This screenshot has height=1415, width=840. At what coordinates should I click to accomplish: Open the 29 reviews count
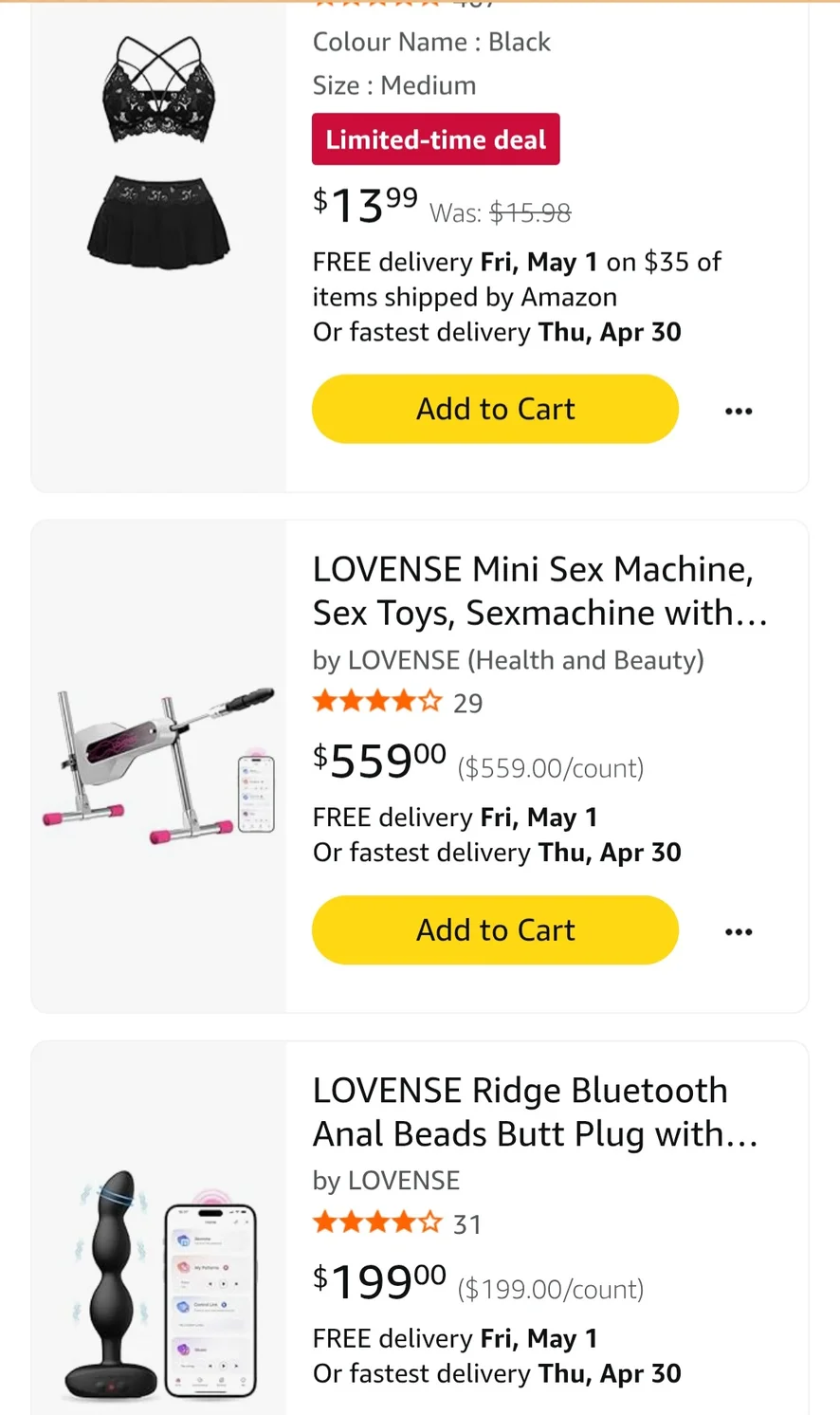(x=467, y=704)
